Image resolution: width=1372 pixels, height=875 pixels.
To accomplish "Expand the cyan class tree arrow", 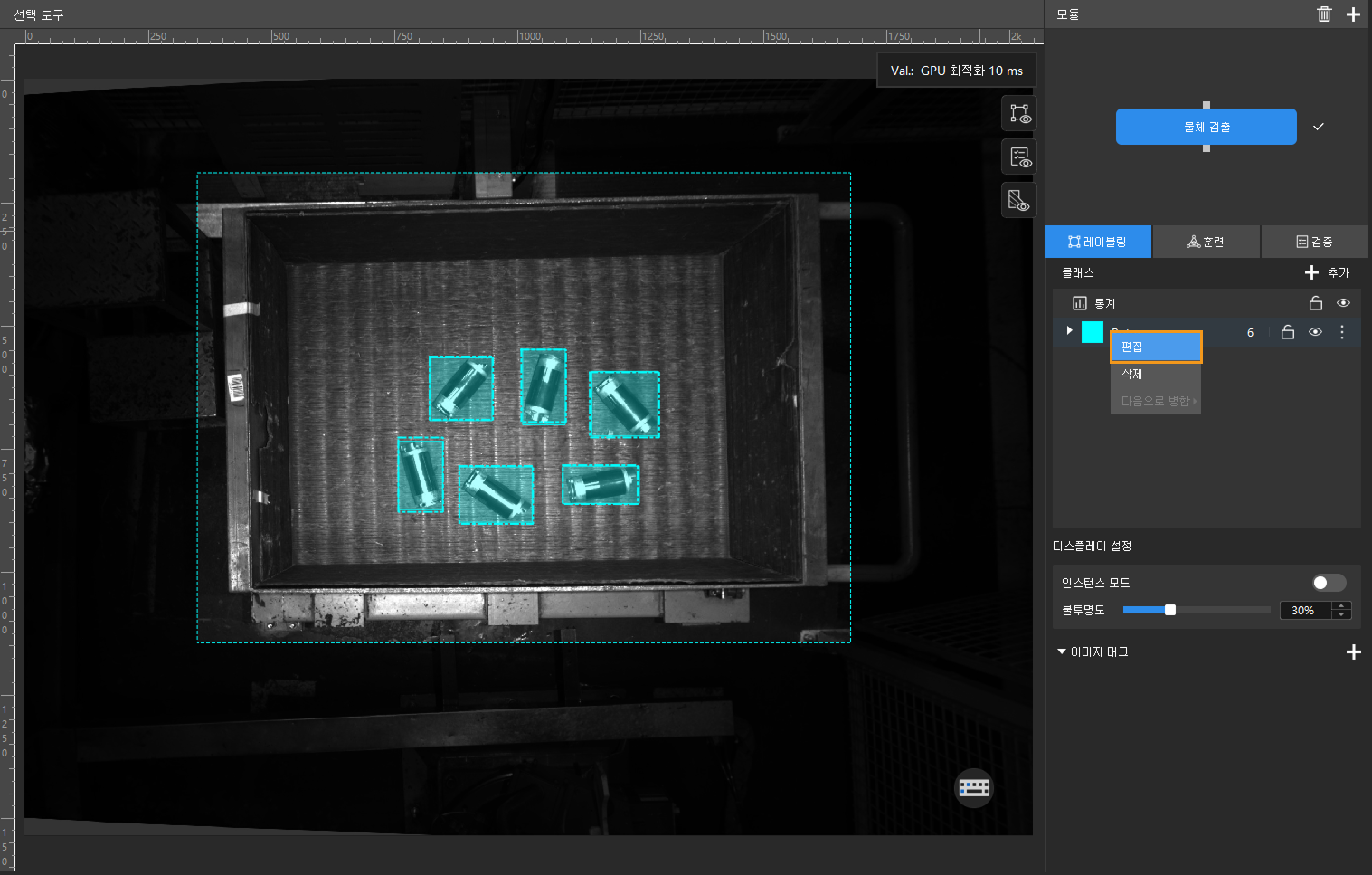I will (1069, 331).
